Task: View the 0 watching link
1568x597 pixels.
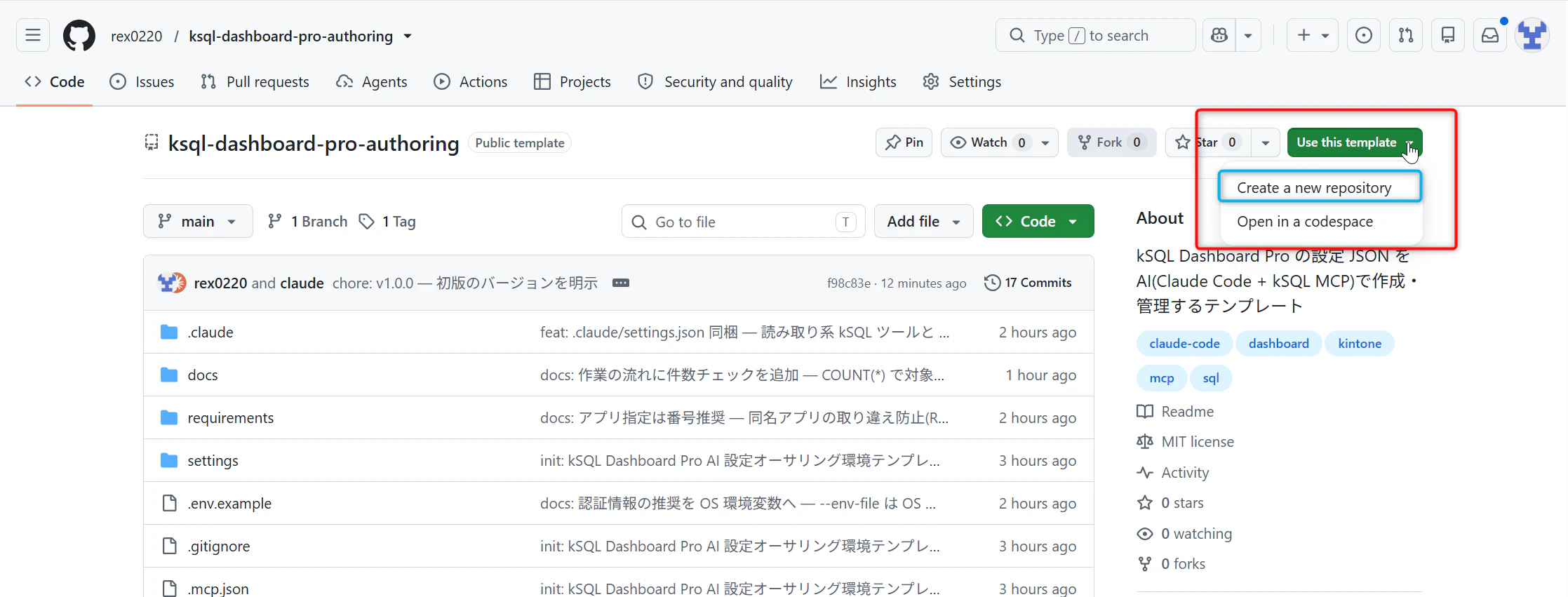Action: 1184,533
